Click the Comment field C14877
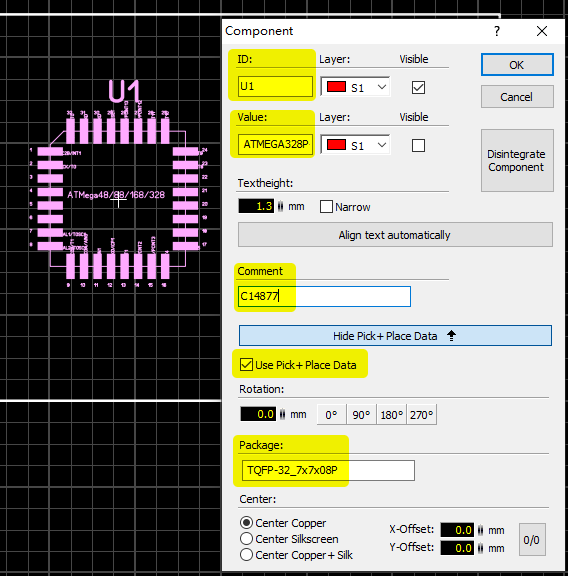Screen dimensions: 568x579 324,296
